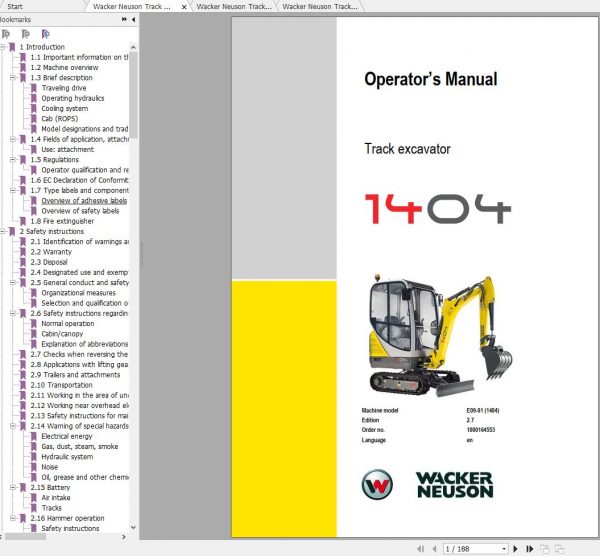Collapse the 2.5 General conduct node
The image size is (600, 556).
pos(13,283)
